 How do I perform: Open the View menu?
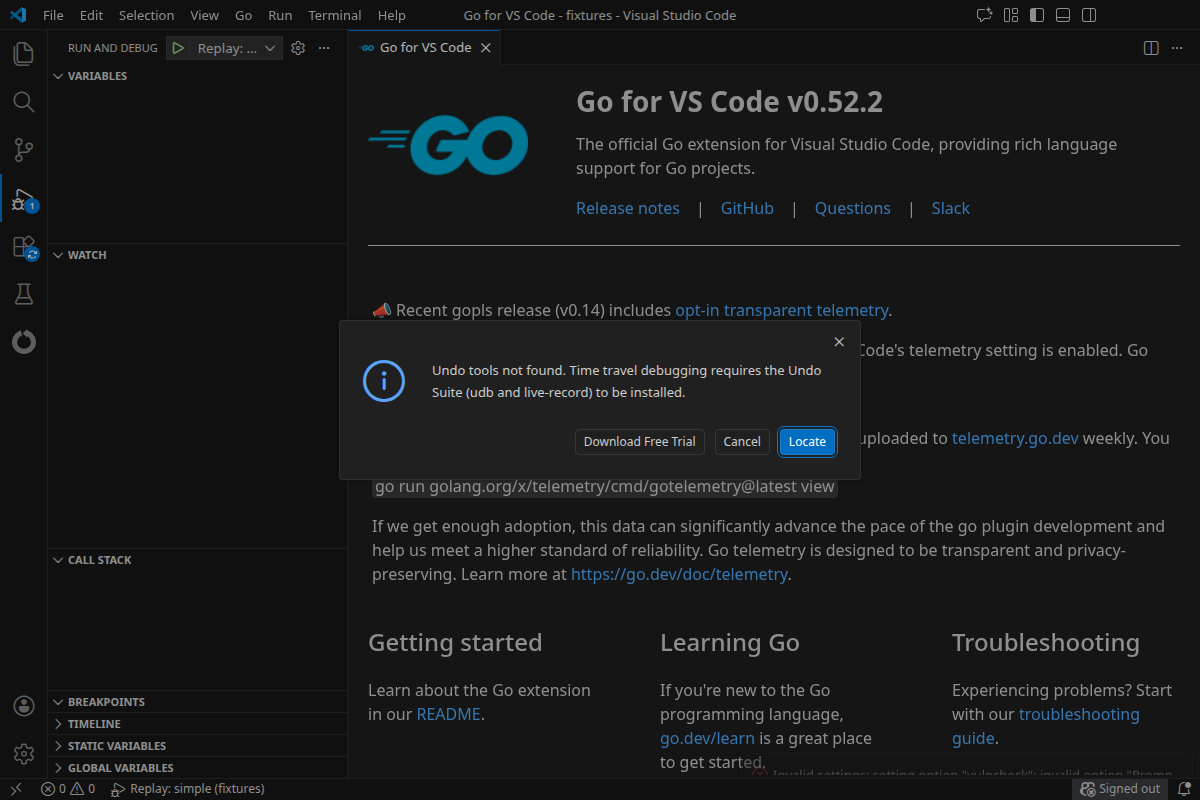204,15
